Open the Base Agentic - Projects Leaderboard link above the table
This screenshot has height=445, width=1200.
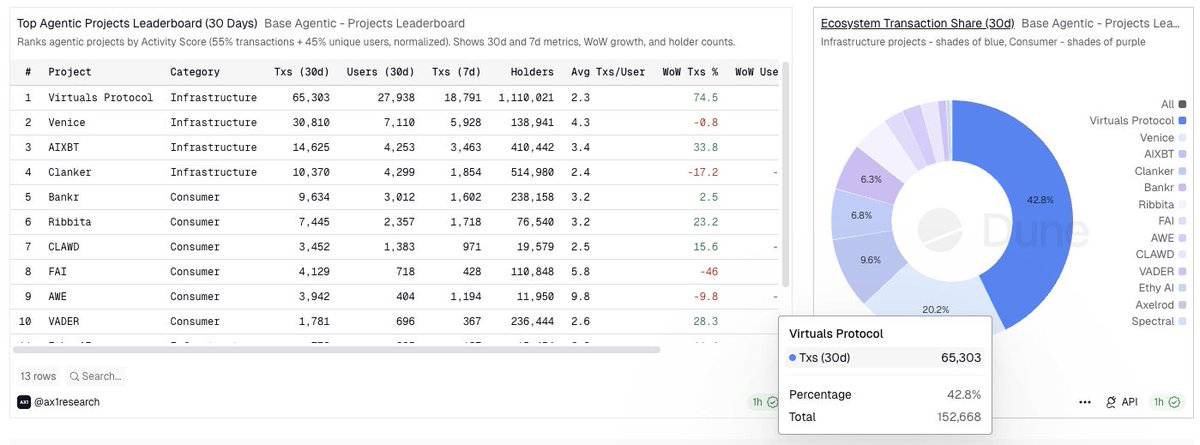[364, 23]
